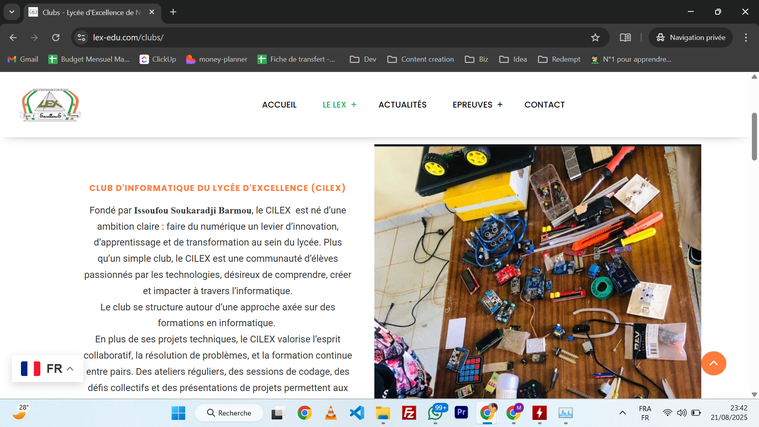This screenshot has width=759, height=427.
Task: Expand the EPREUVES submenu plus sign
Action: coord(500,105)
